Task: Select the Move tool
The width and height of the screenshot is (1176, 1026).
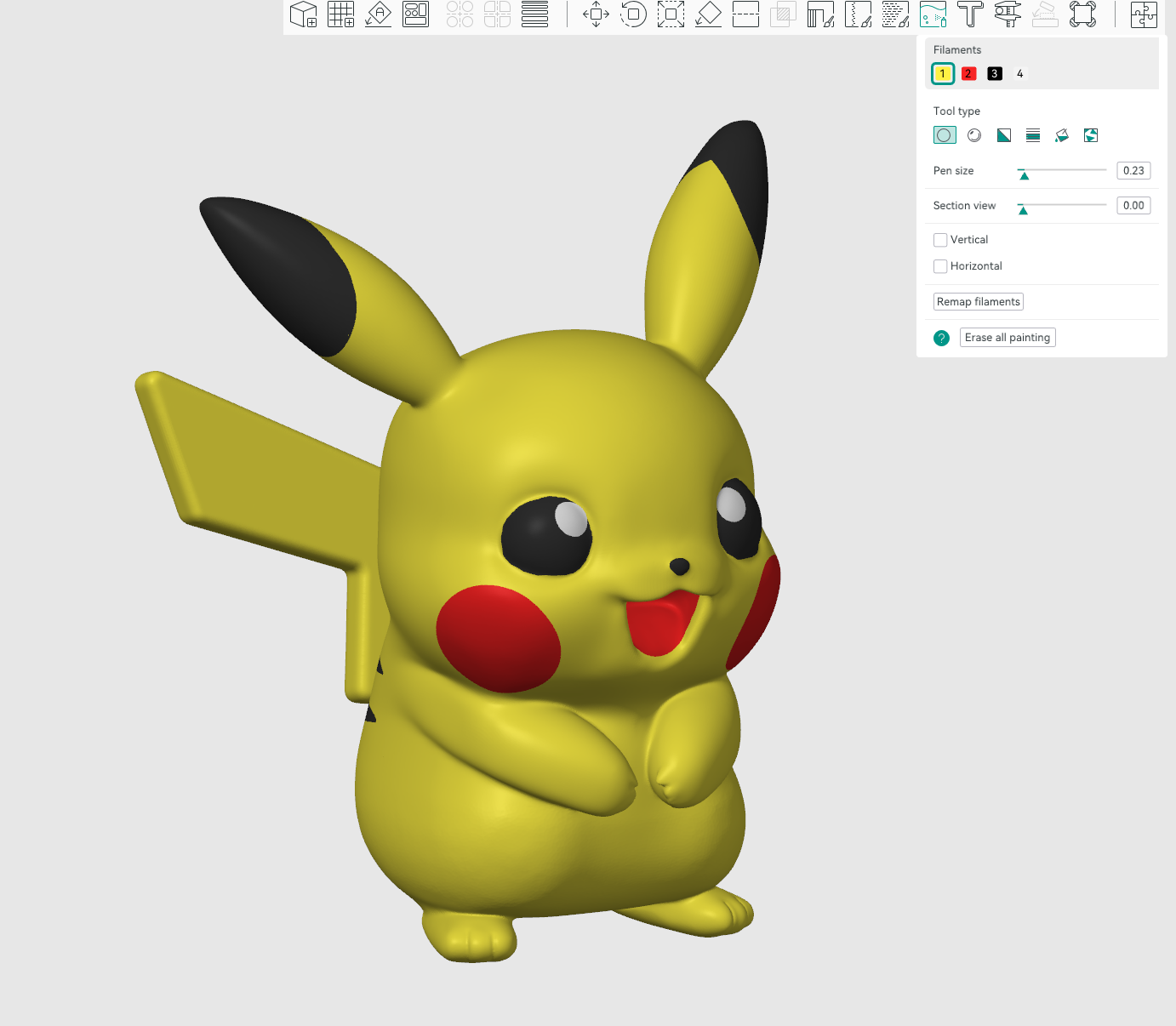Action: click(x=596, y=14)
